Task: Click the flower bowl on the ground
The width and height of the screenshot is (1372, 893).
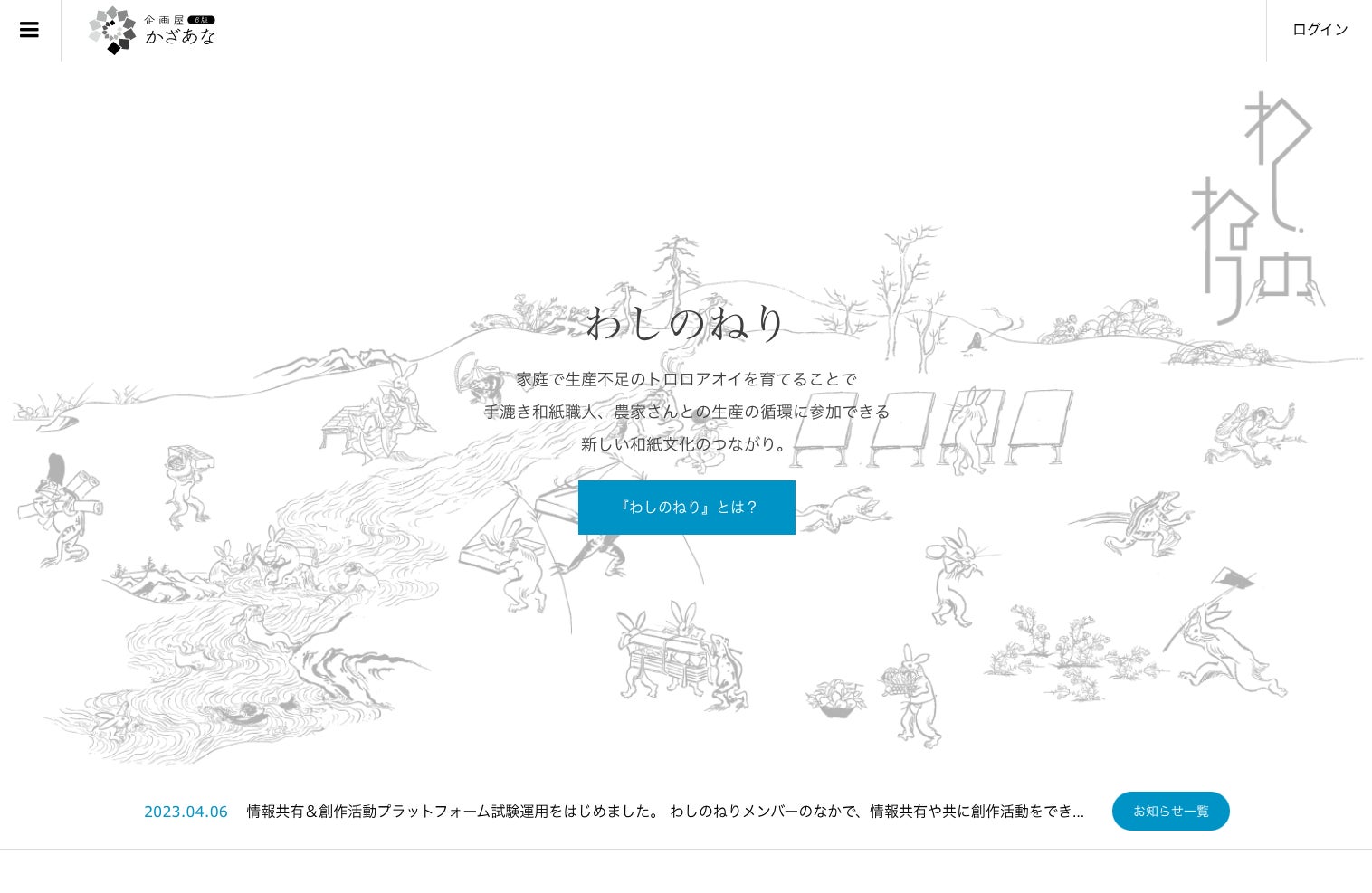Action: coord(837,698)
